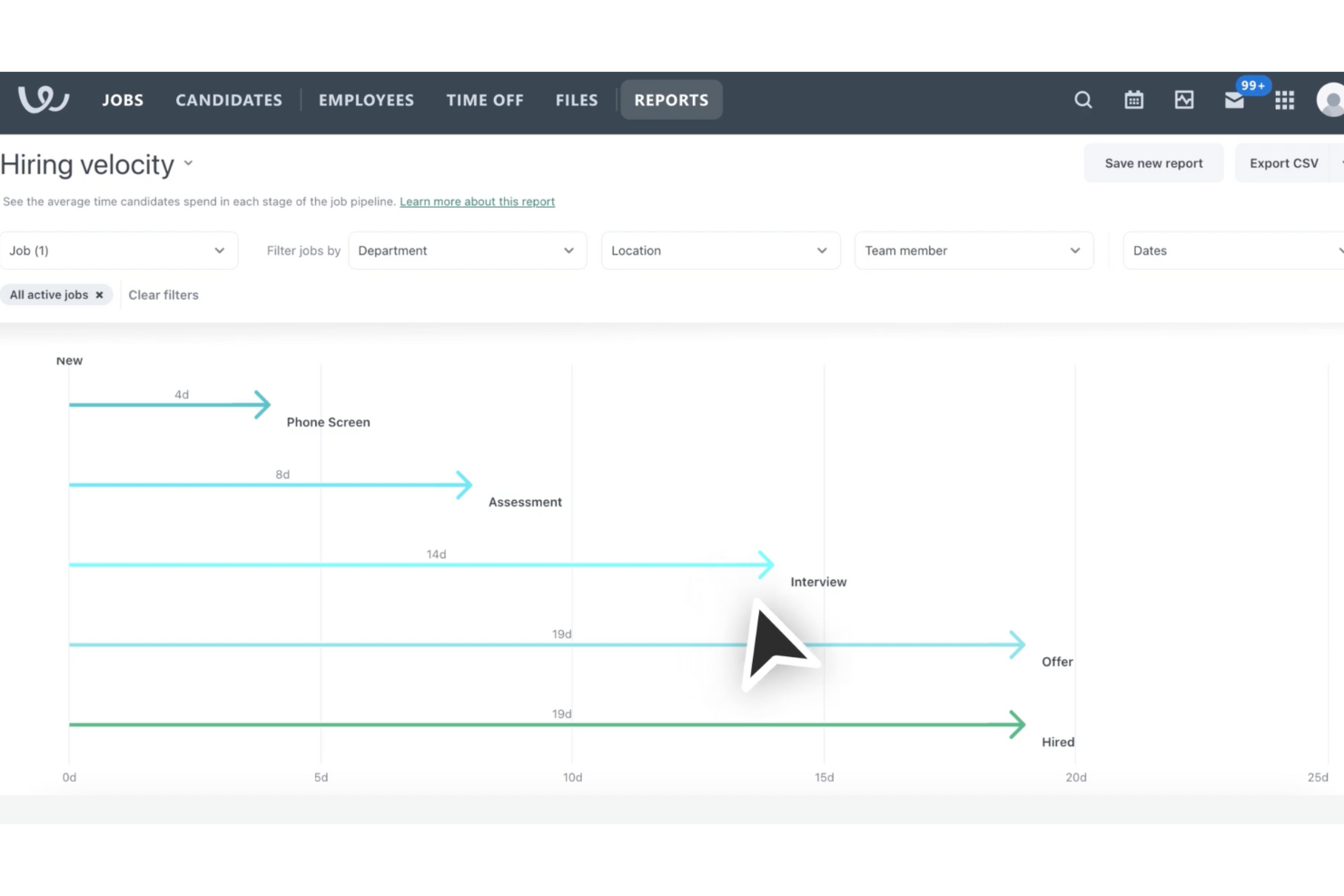Toggle the All active jobs filter

50,294
